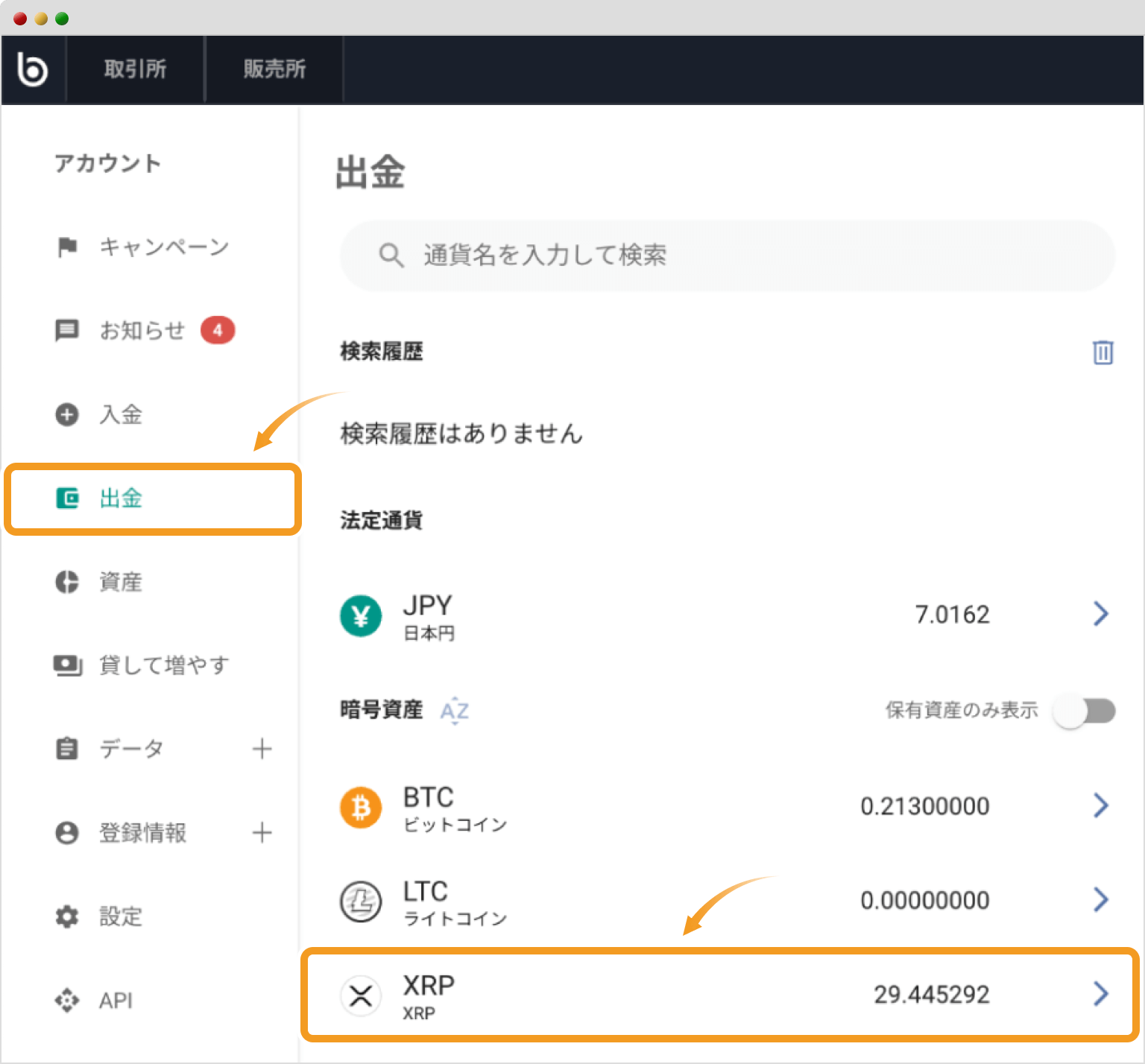The height and width of the screenshot is (1064, 1145).
Task: Click the キャンペーン flag icon
Action: (67, 247)
